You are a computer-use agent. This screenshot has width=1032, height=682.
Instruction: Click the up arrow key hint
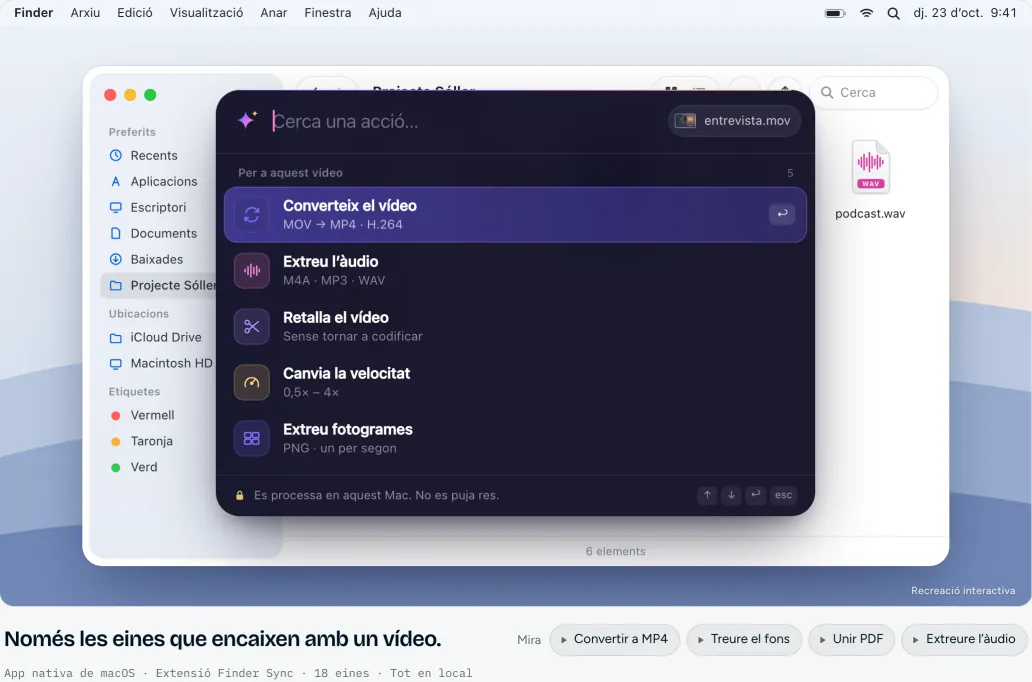click(x=708, y=494)
